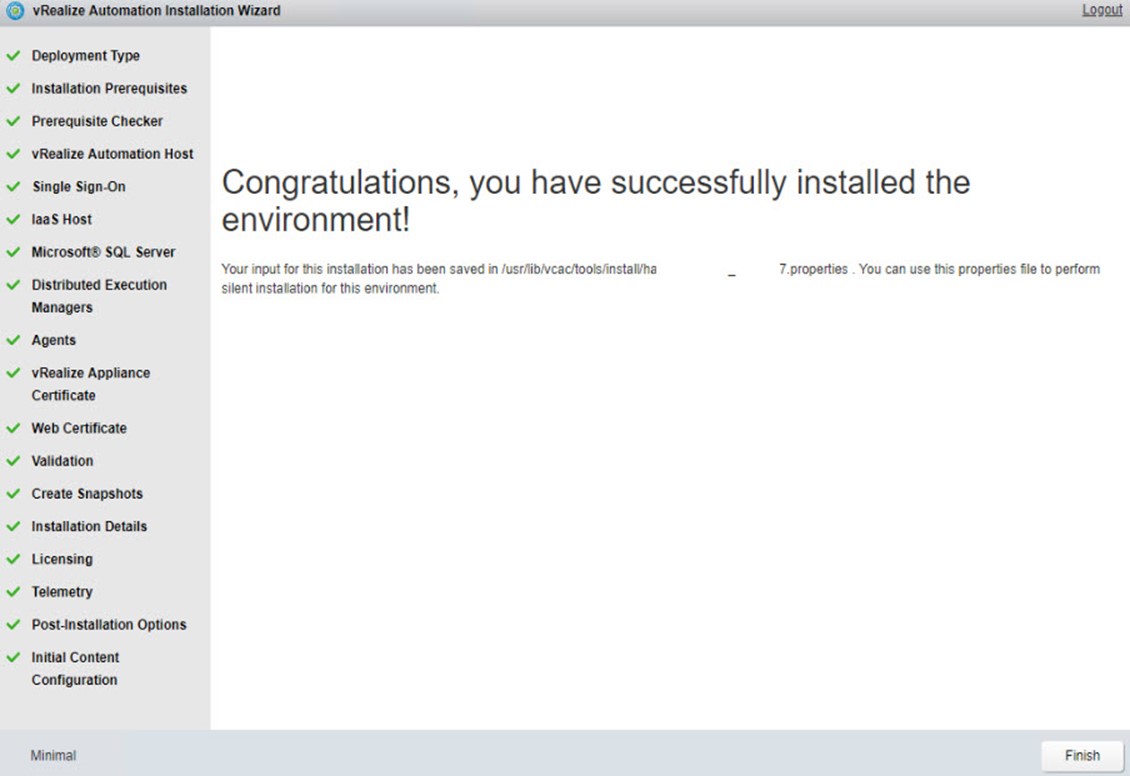This screenshot has height=776, width=1130.
Task: Go to Web Certificate step
Action: click(79, 428)
